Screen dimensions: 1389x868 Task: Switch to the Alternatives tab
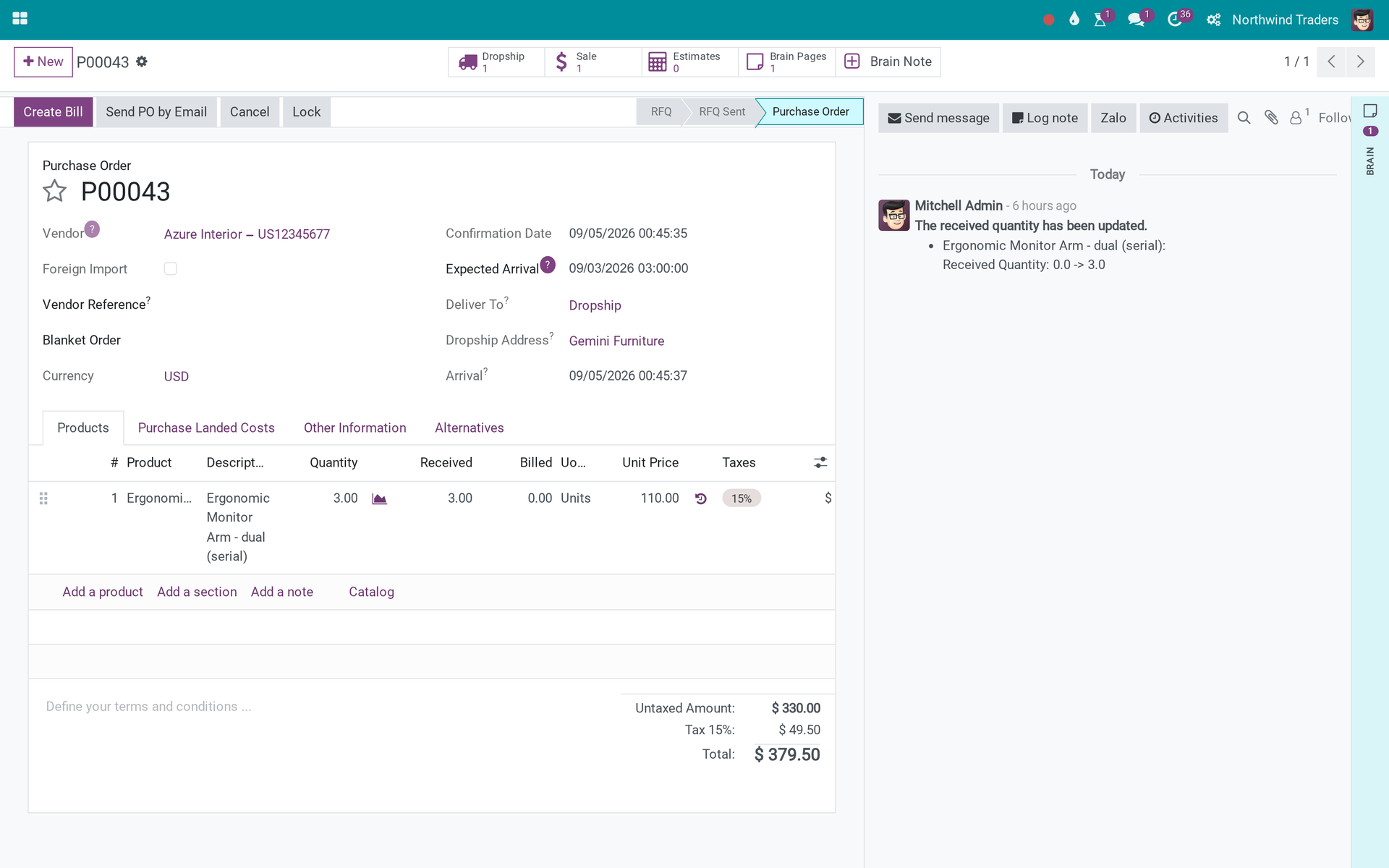469,428
